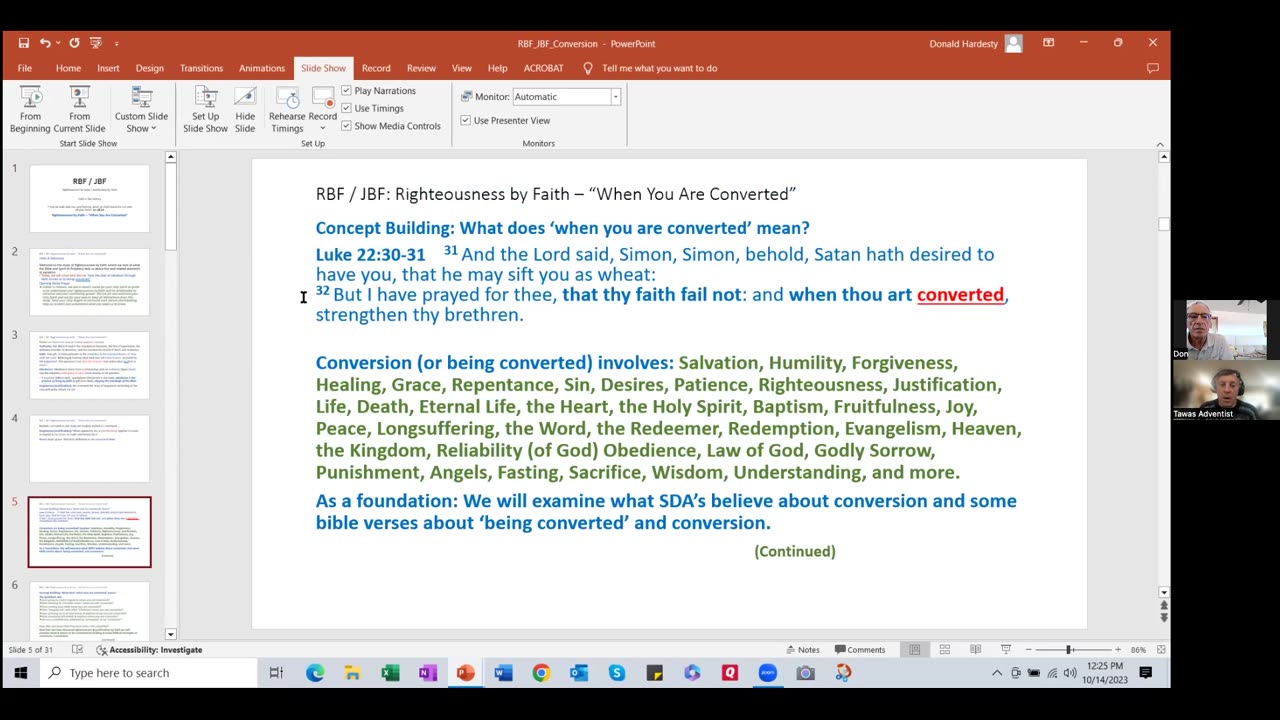Open Task View from taskbar
Viewport: 1280px width, 720px height.
[x=277, y=673]
